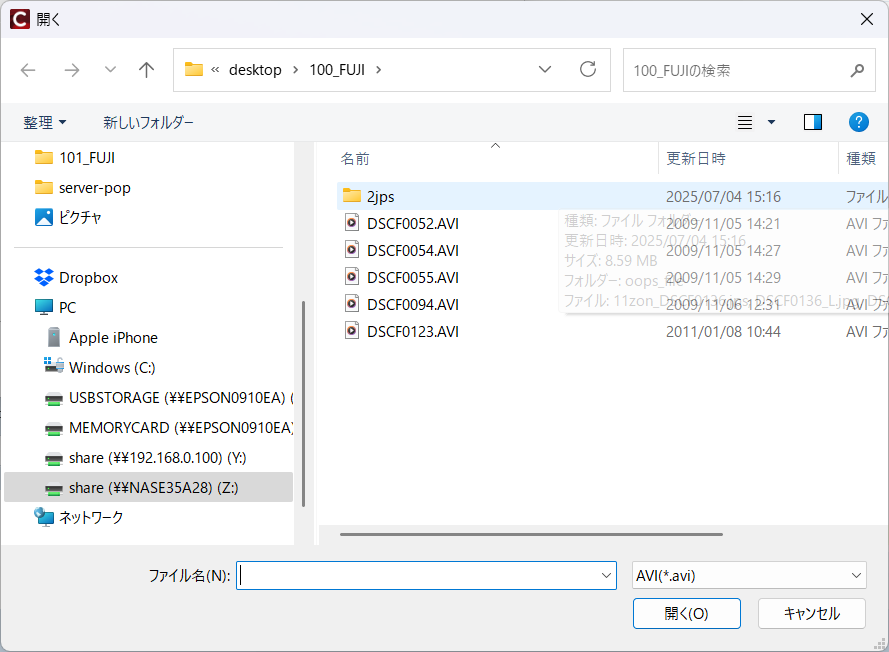Viewport: 889px width, 652px height.
Task: Open the file name history dropdown arrow
Action: (606, 575)
